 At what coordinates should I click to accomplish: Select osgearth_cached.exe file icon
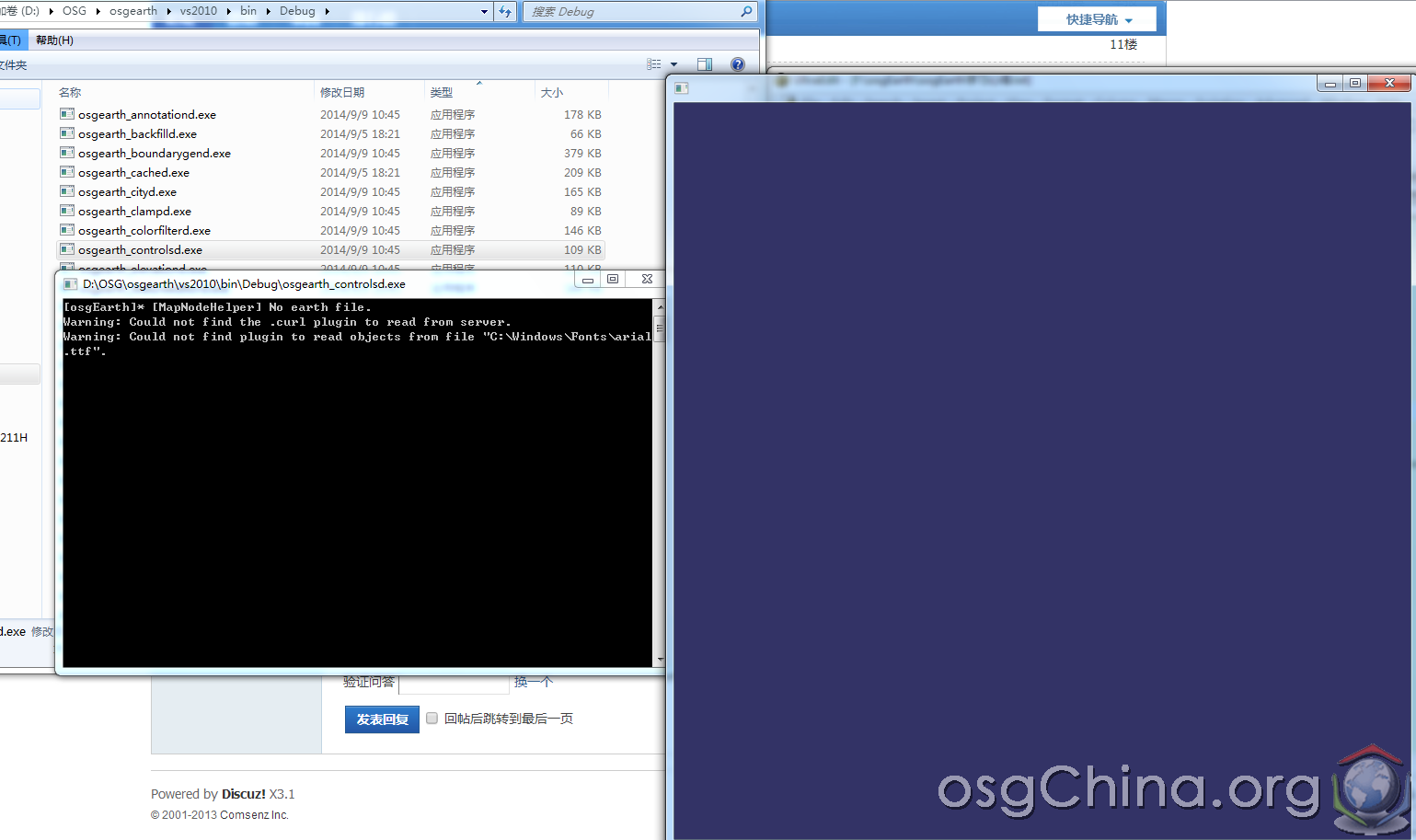(x=67, y=172)
